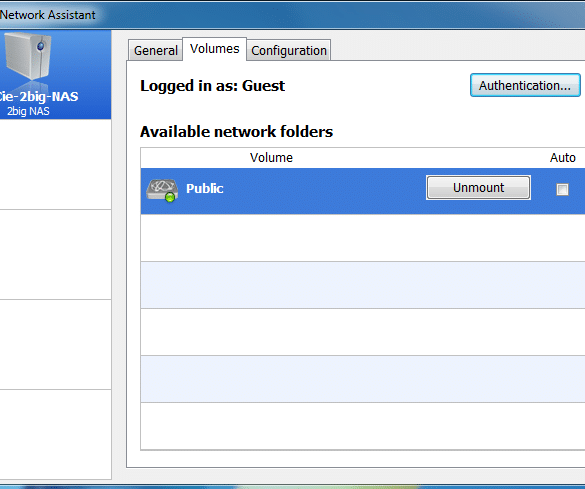Click the Logged in as: Guest text
Image resolution: width=585 pixels, height=489 pixels.
[212, 86]
